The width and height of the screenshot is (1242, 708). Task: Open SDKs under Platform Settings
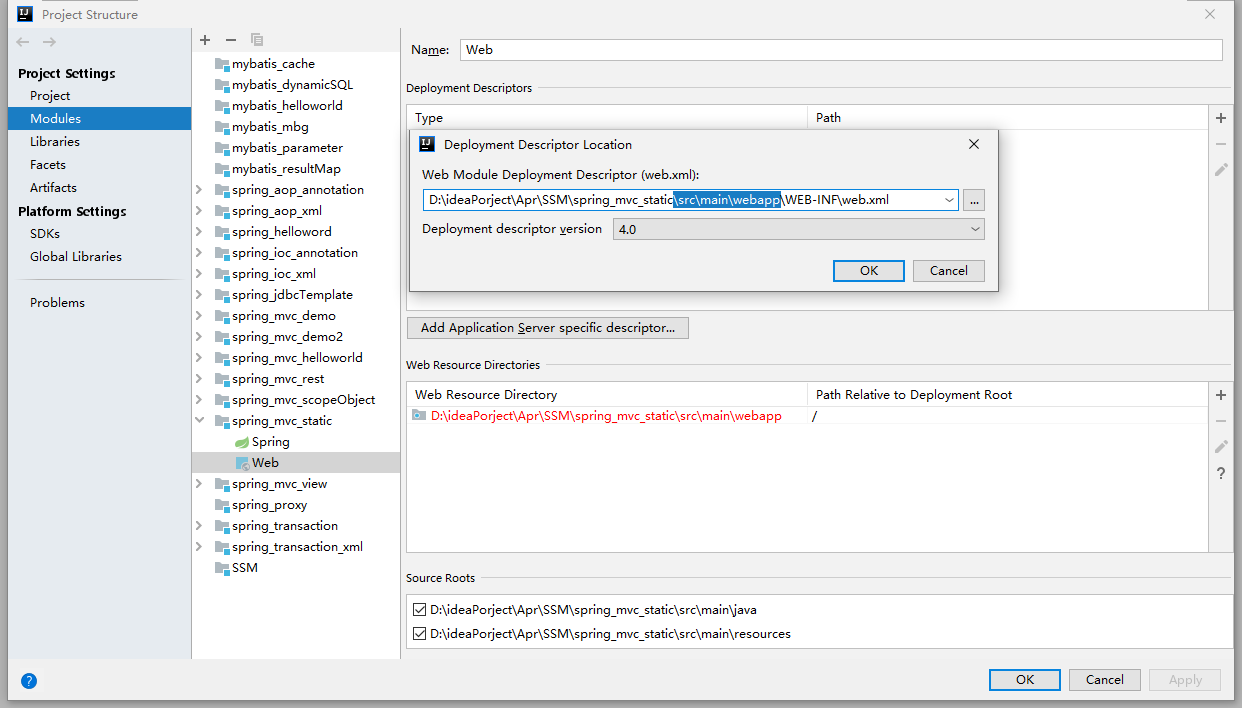[46, 234]
